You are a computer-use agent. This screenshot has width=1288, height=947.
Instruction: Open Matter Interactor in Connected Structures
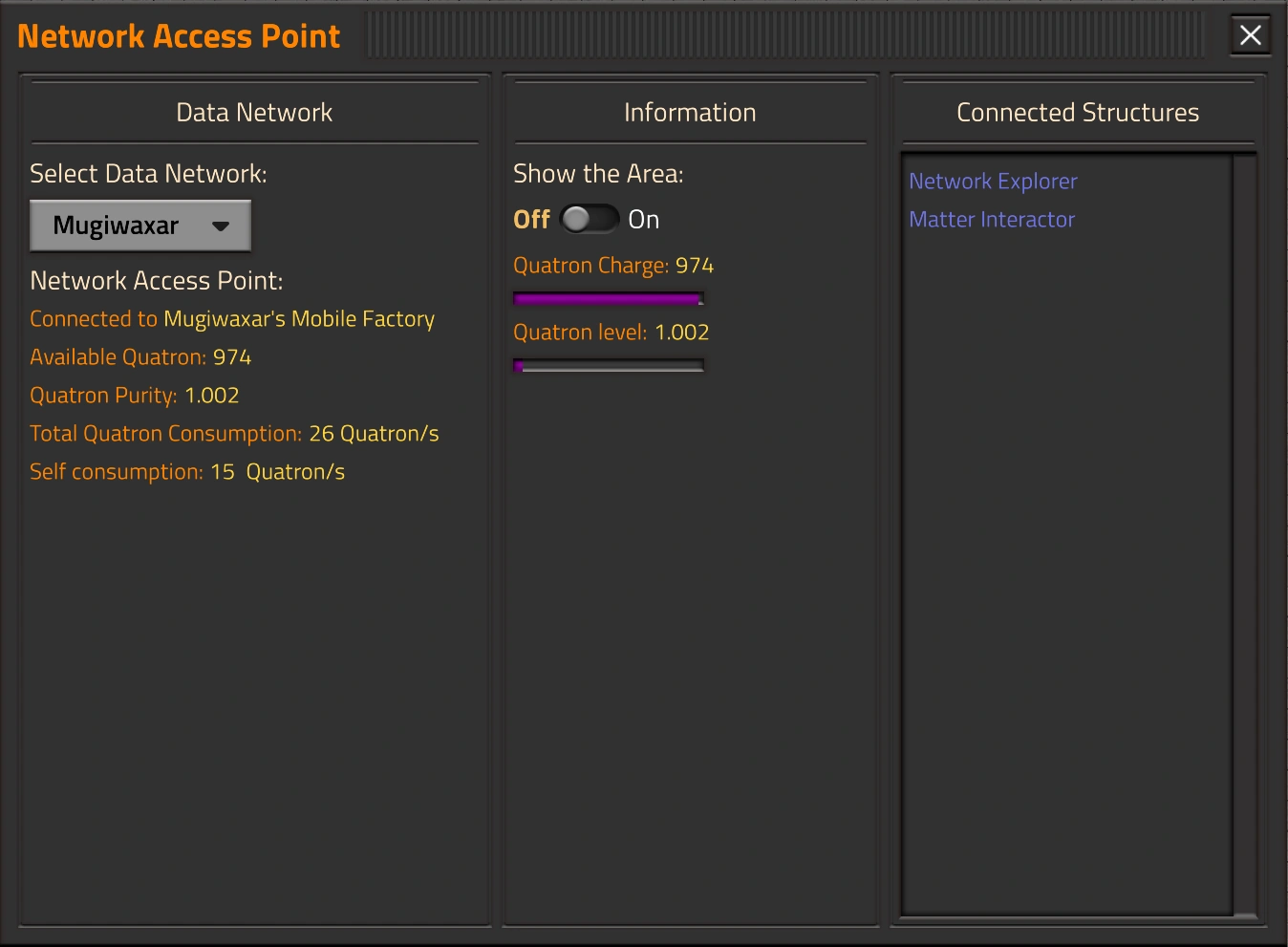(992, 220)
